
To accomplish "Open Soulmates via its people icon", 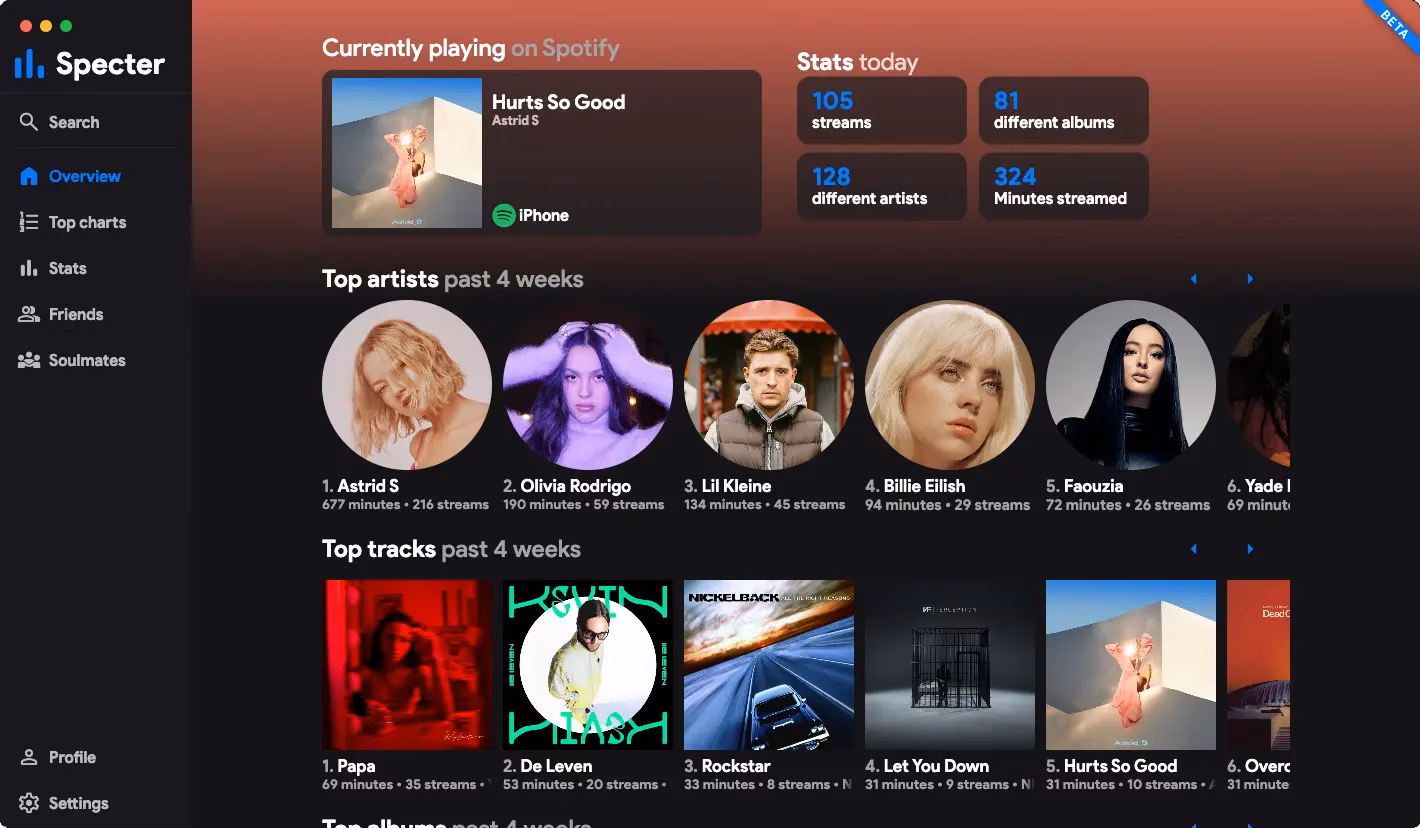I will [28, 360].
